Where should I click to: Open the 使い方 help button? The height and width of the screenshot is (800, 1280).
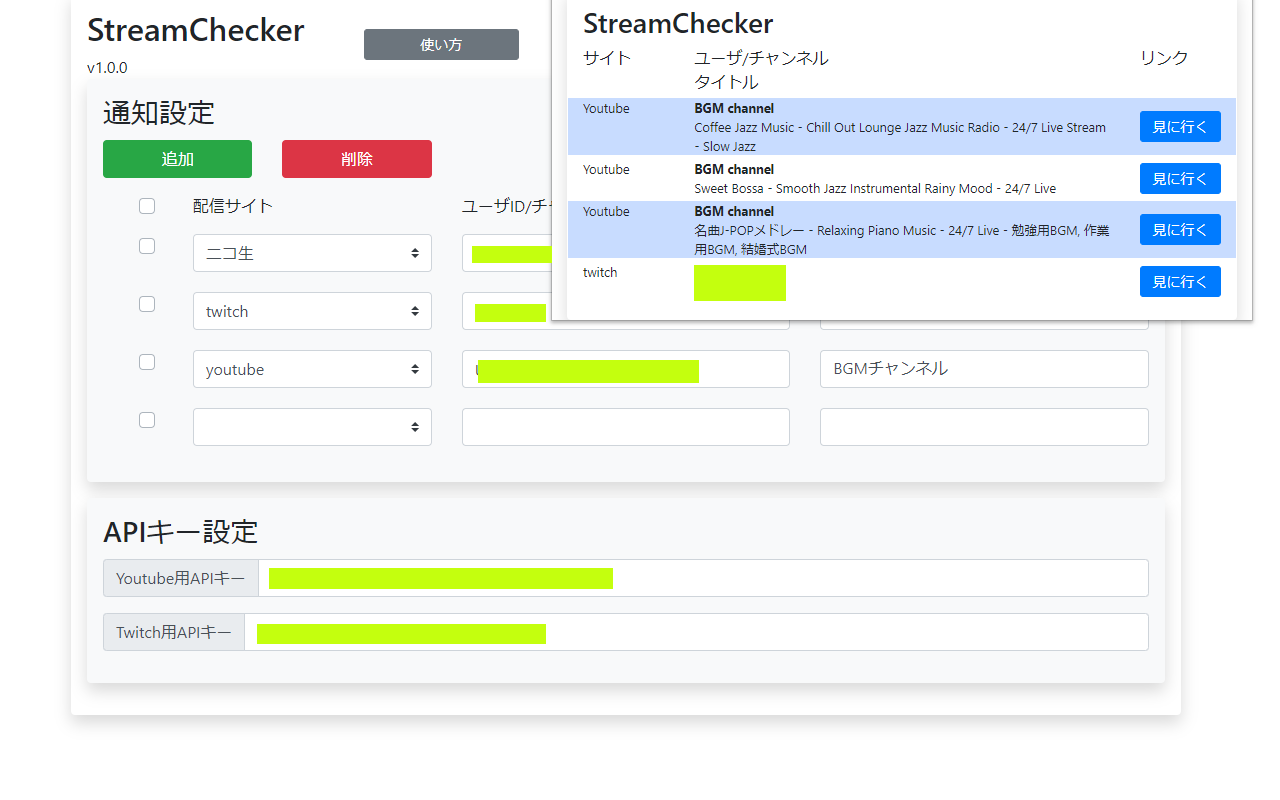pos(441,45)
